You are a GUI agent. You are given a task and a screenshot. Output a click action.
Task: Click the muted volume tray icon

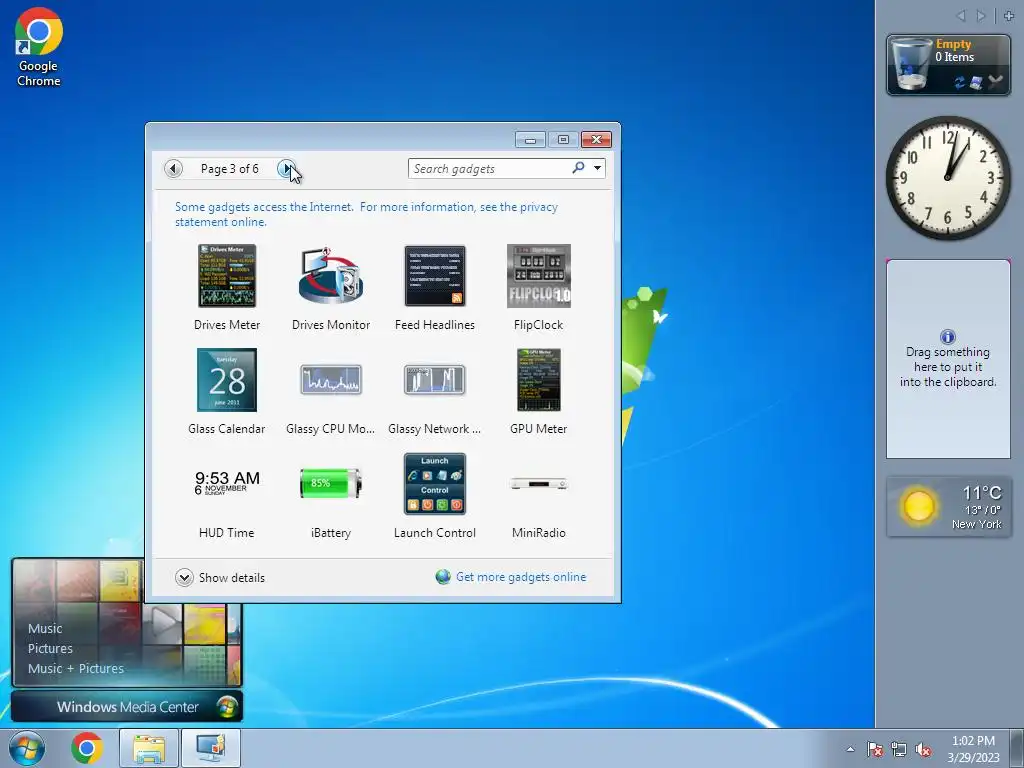coord(923,749)
